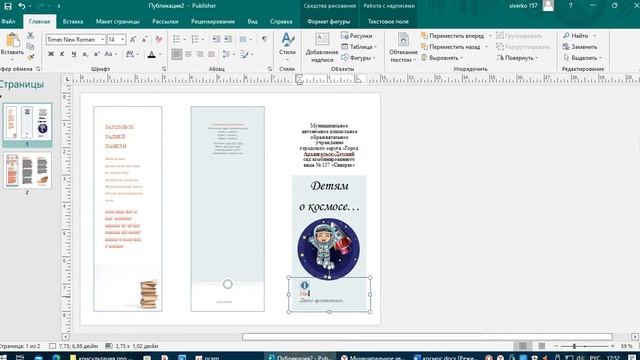This screenshot has height=360, width=640.
Task: Open the Table (Таблица) dropdown
Action: coord(359,47)
